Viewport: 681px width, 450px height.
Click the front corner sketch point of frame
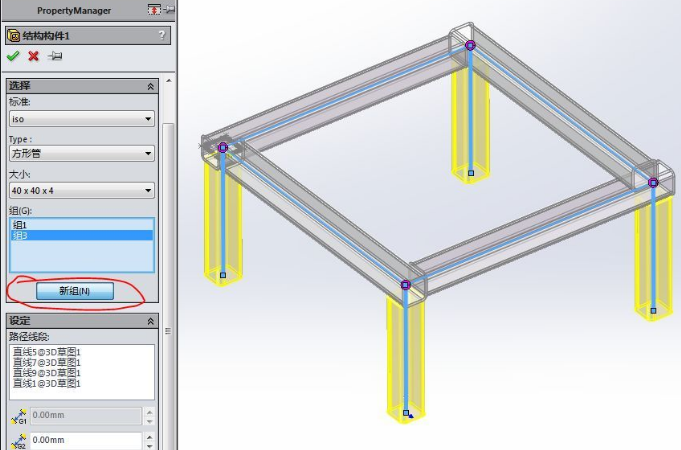[x=405, y=285]
